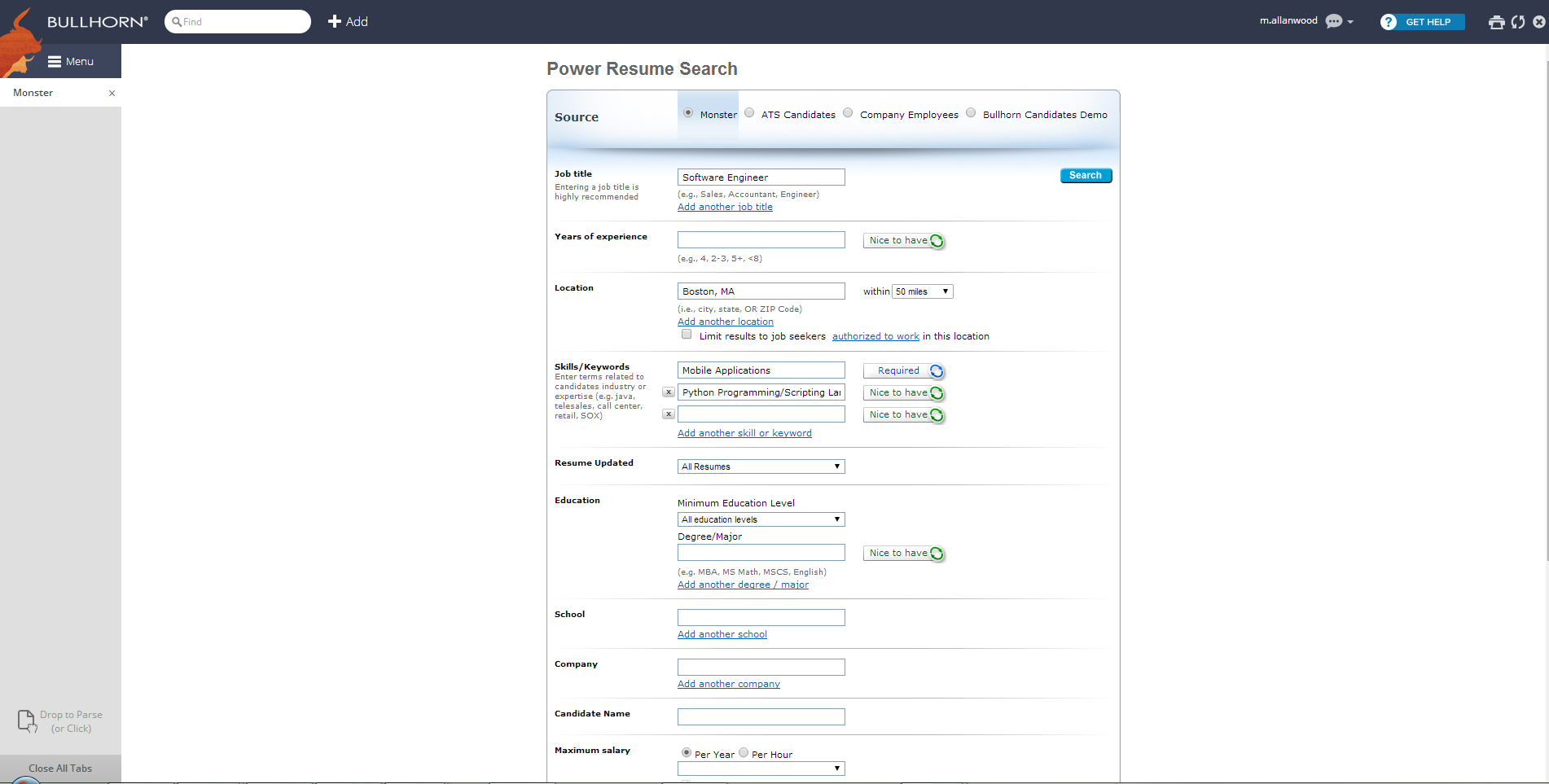Check the authorized to work limit checkbox
1549x784 pixels.
[x=687, y=335]
